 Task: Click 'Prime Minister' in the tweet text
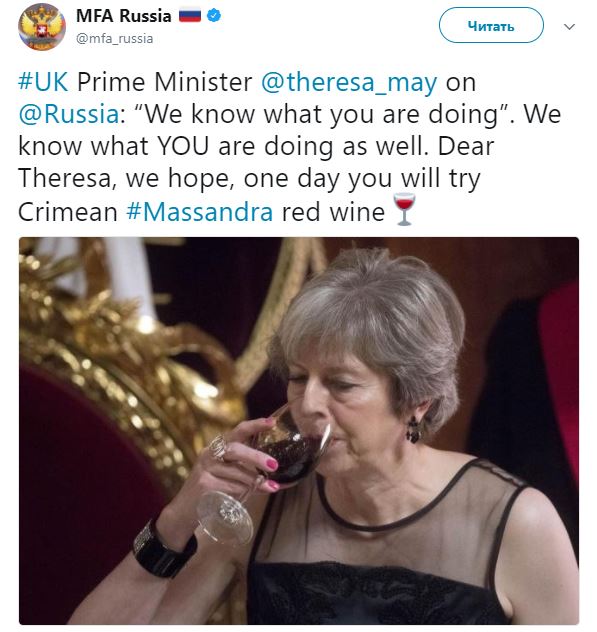[164, 82]
